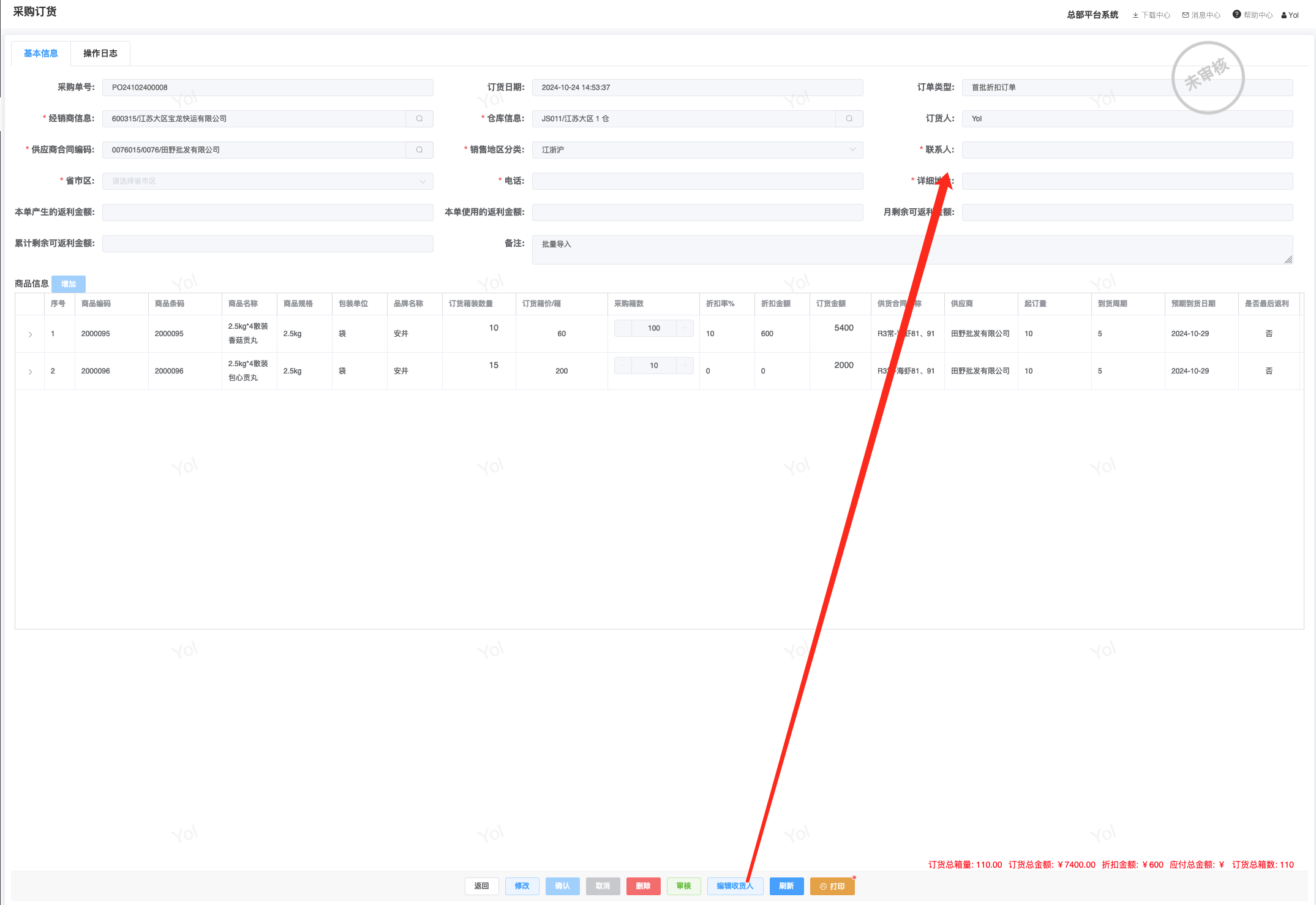Expand row 1 product details chevron

30,334
